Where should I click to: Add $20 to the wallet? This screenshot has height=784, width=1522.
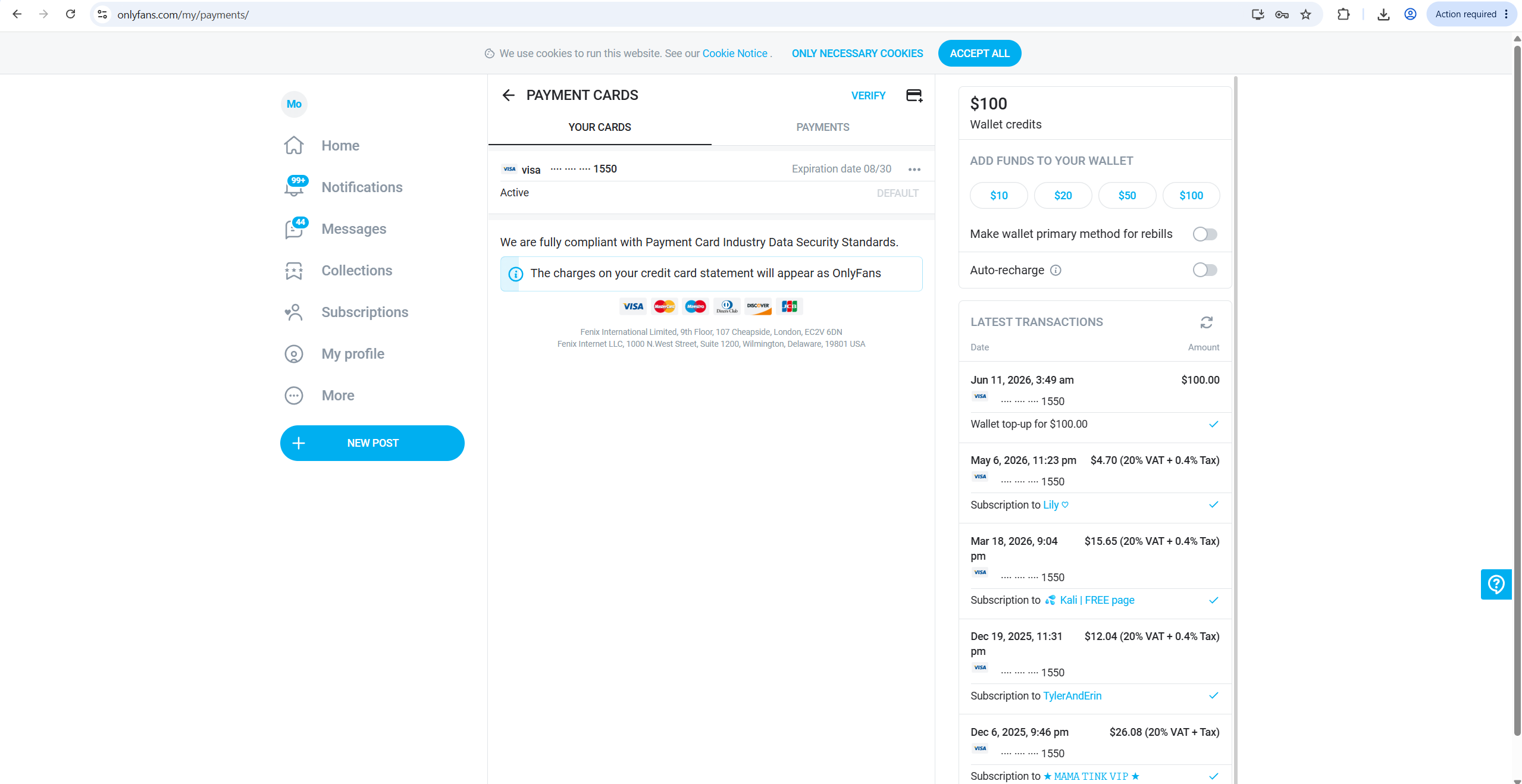(1063, 196)
